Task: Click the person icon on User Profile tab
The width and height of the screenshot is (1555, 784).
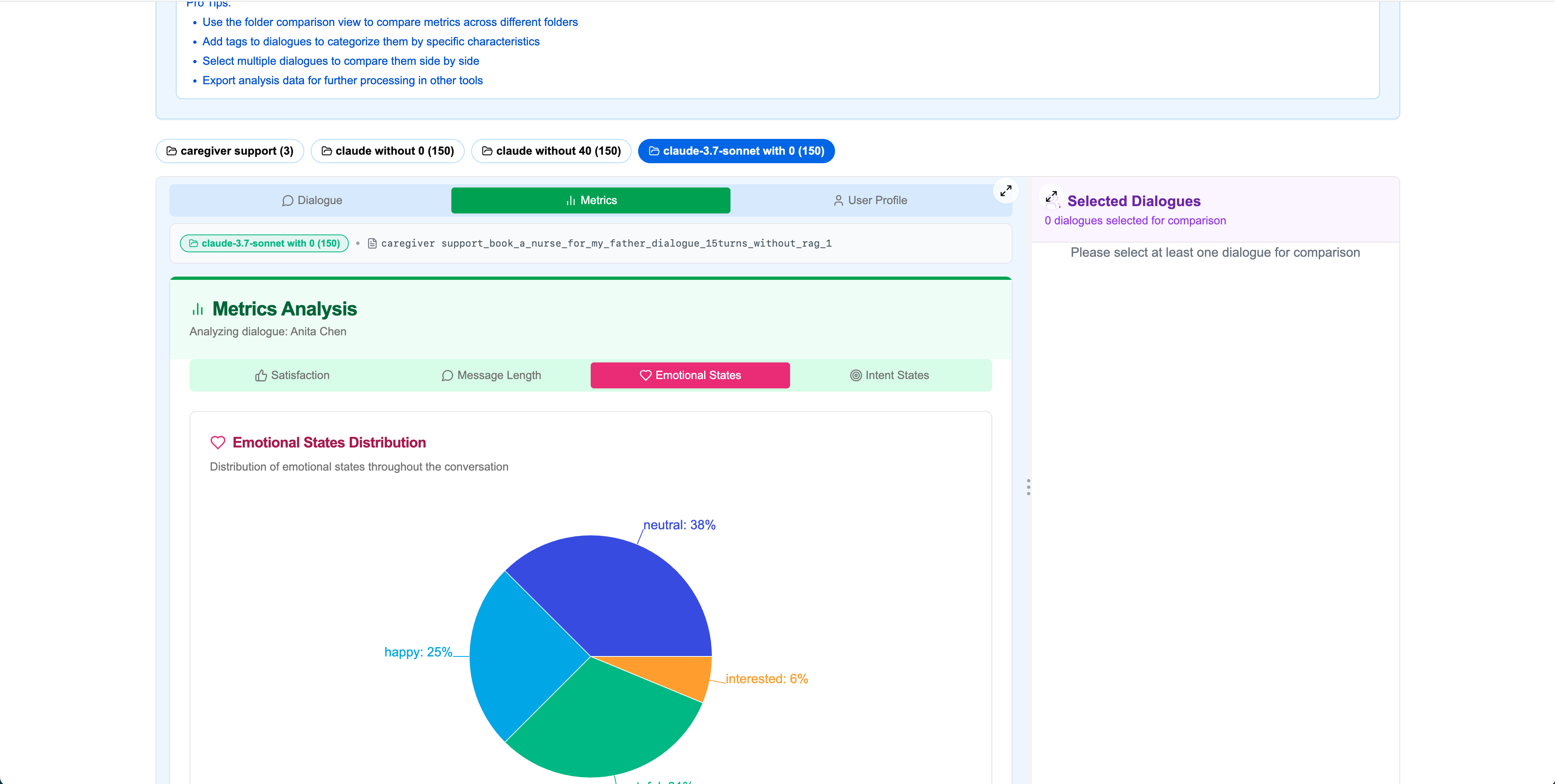Action: click(838, 200)
